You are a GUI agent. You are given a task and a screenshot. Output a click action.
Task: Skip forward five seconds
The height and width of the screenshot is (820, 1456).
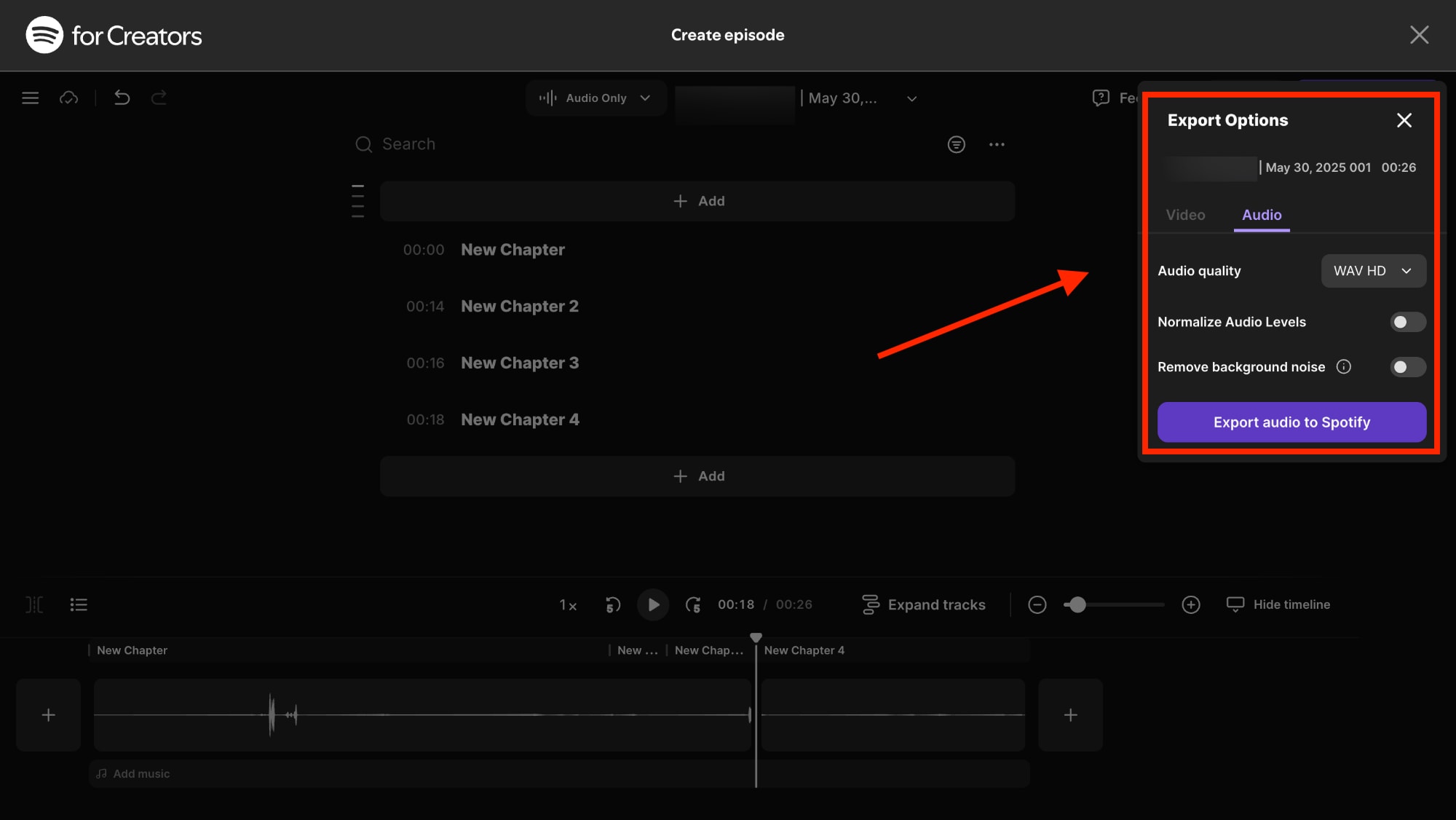pos(693,604)
